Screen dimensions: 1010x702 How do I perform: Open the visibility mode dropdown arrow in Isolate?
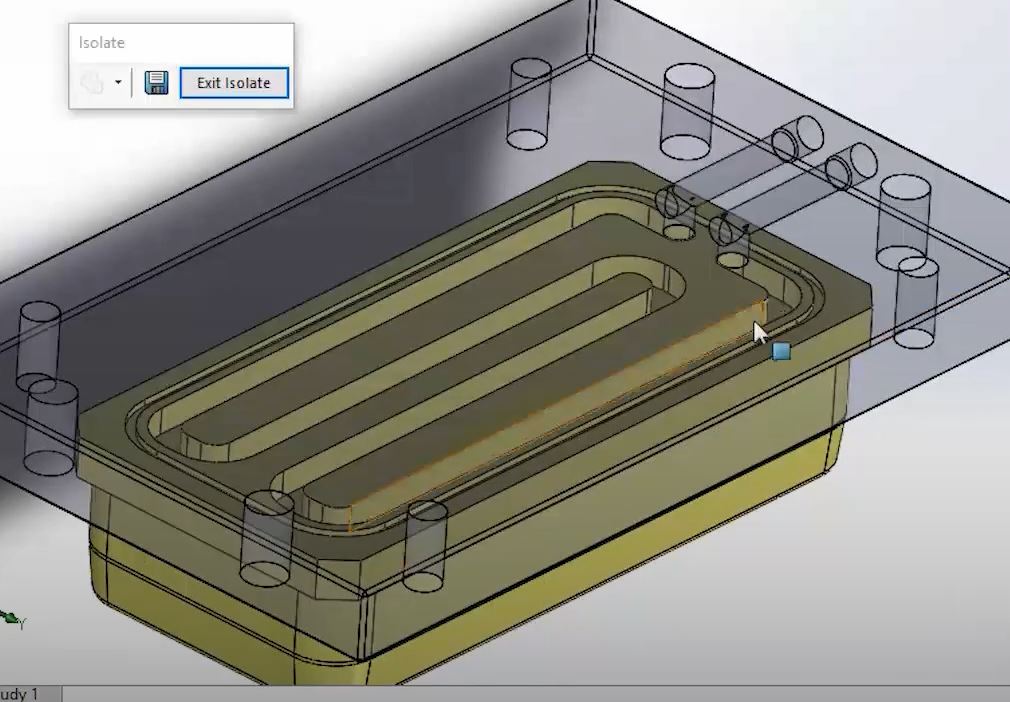click(x=118, y=82)
